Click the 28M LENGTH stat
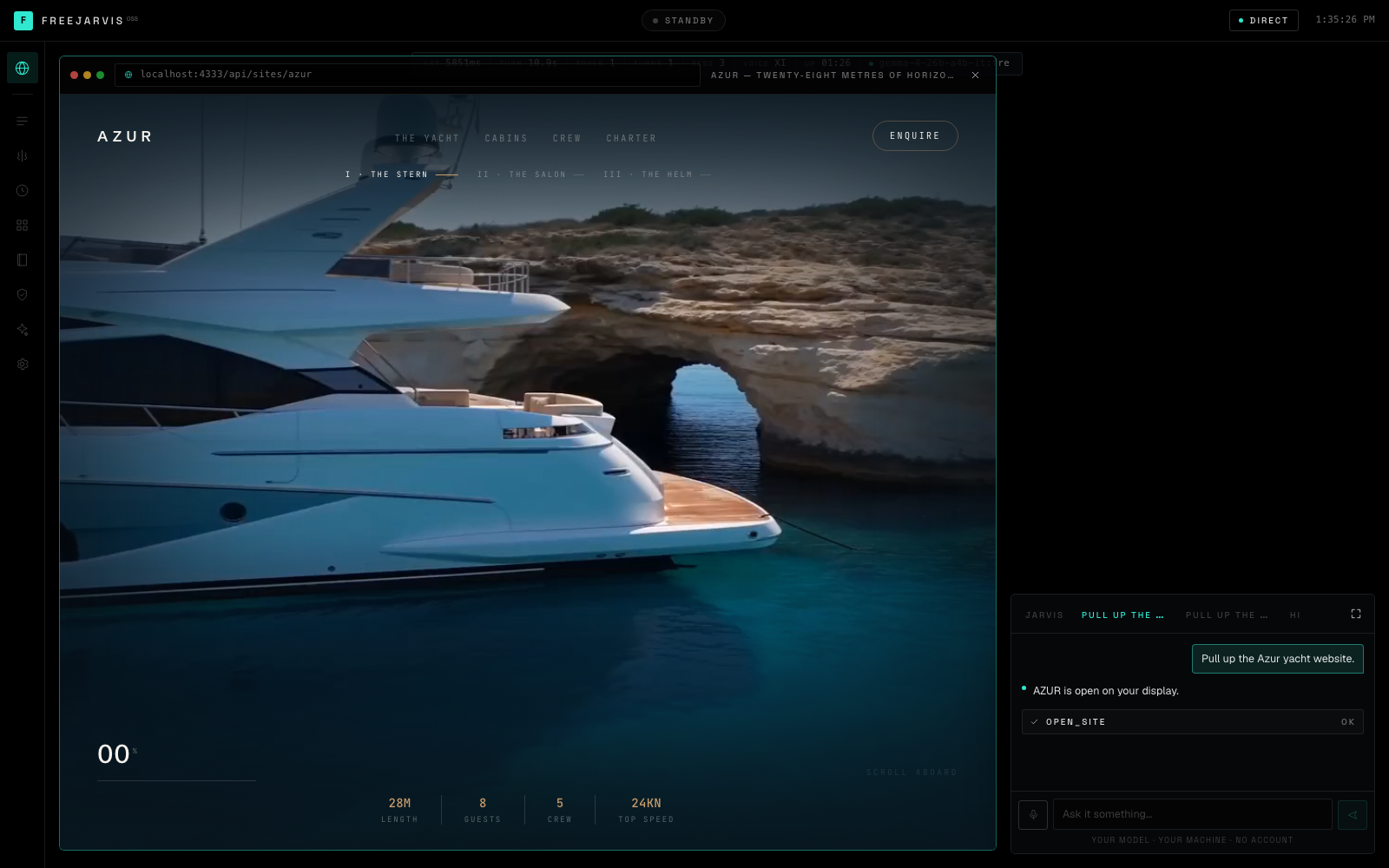 (x=399, y=810)
